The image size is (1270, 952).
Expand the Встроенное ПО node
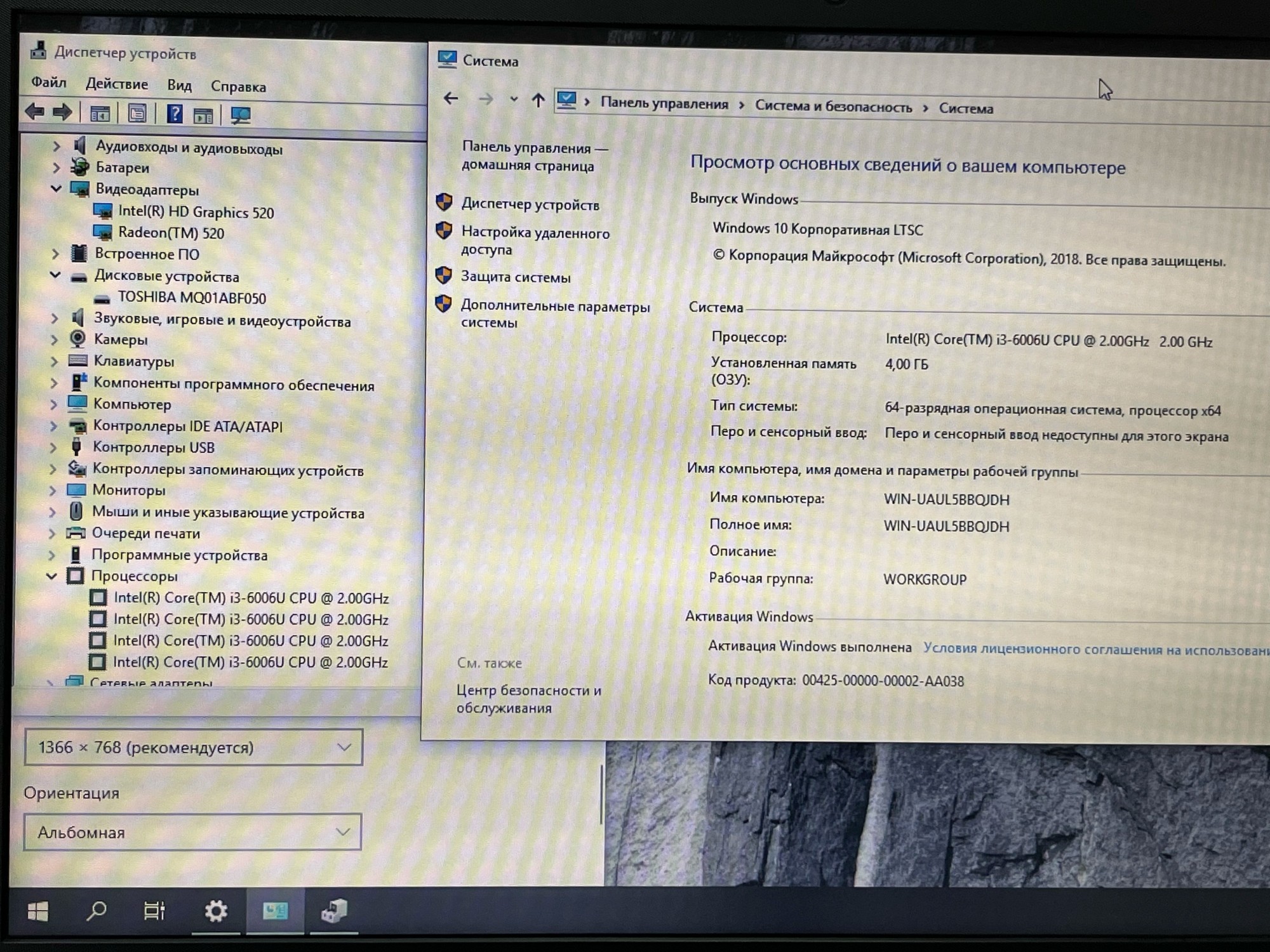tap(55, 254)
